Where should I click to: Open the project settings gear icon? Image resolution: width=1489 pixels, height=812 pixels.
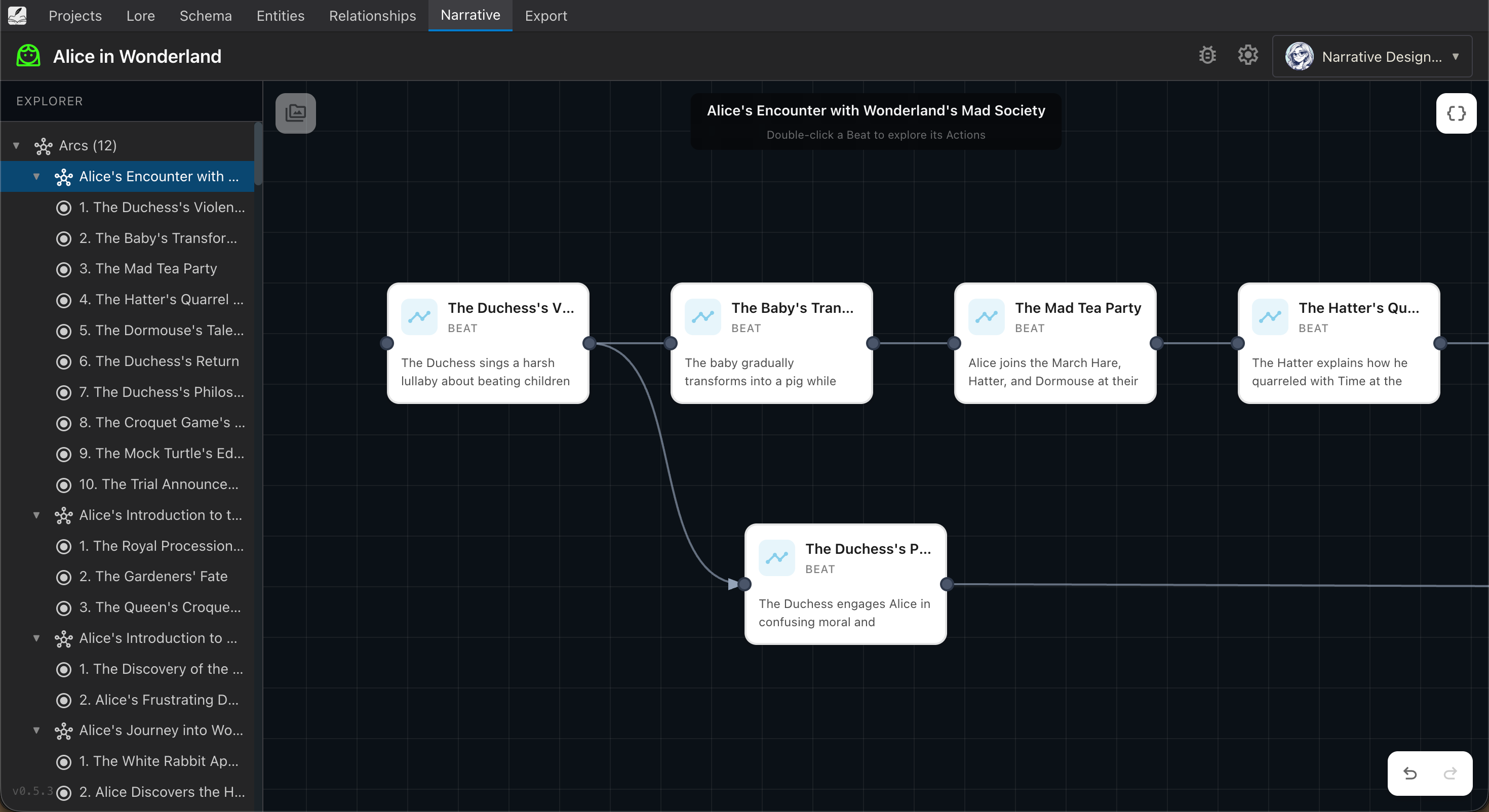1248,55
